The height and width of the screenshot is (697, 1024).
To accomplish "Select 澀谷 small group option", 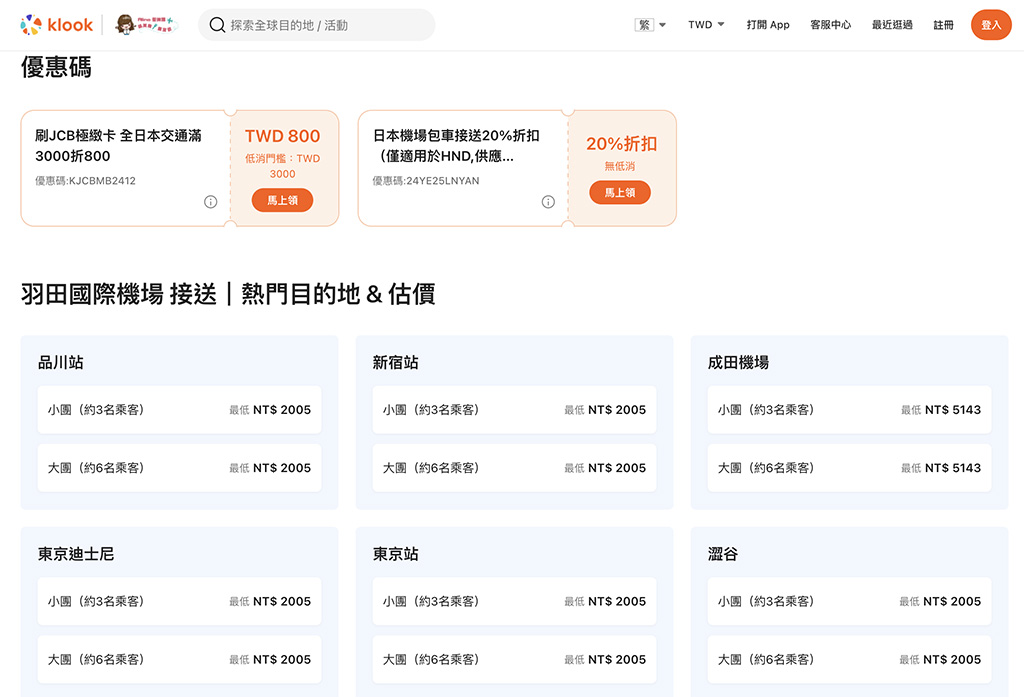I will click(x=849, y=601).
